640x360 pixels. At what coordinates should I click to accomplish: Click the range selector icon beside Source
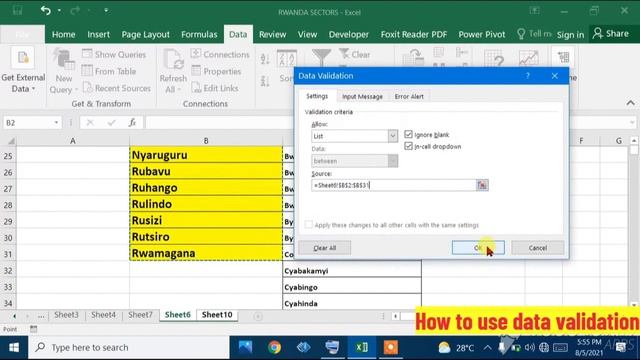pos(482,185)
